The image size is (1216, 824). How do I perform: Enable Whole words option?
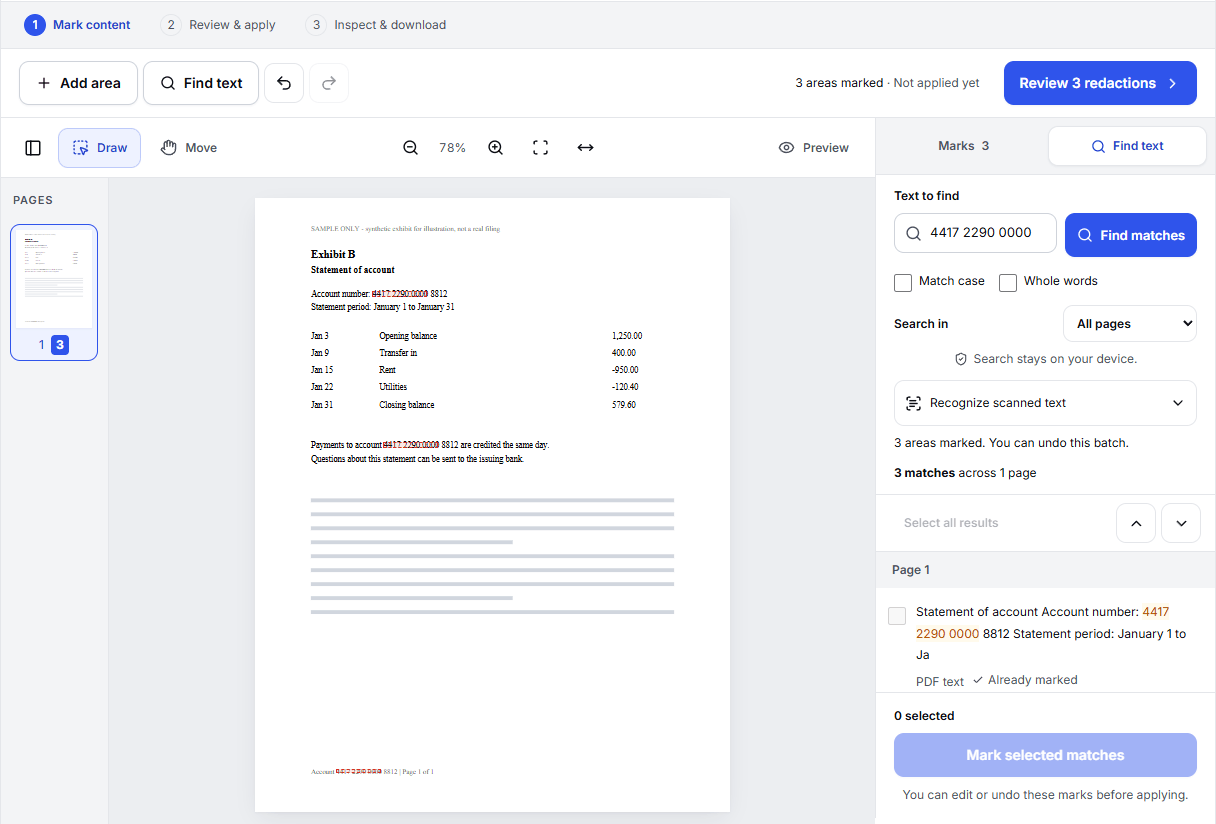pyautogui.click(x=1008, y=282)
